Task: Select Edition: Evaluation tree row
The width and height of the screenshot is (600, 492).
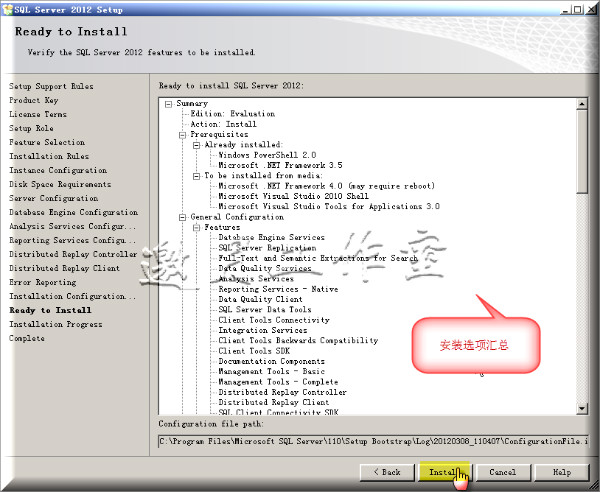Action: [233, 114]
